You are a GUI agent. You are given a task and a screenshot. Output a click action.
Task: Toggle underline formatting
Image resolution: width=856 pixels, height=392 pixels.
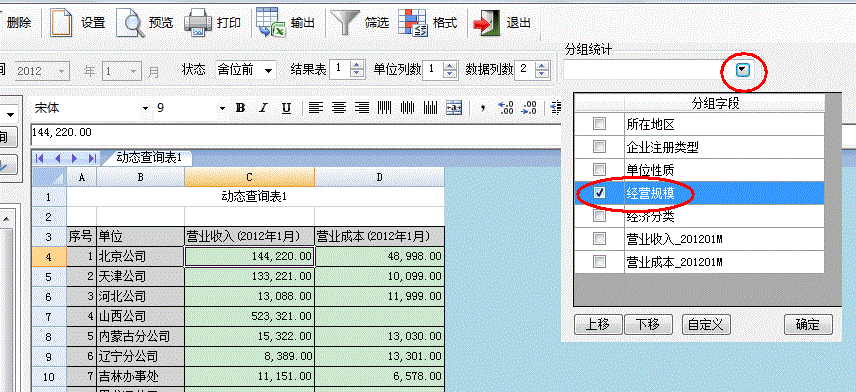click(286, 108)
